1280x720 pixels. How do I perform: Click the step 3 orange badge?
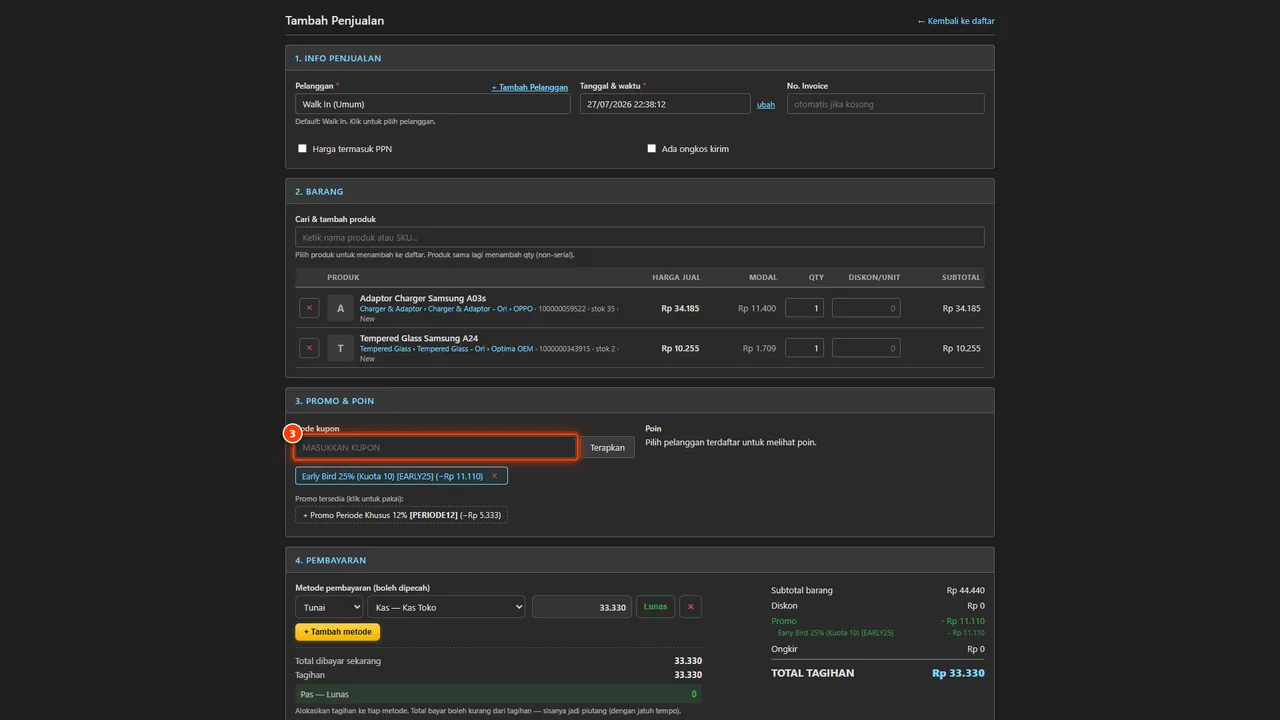pos(292,433)
